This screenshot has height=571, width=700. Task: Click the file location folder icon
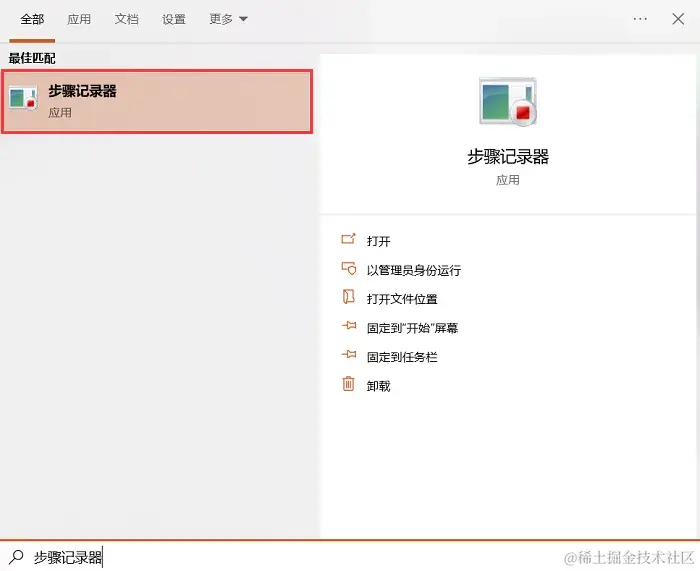coord(348,296)
